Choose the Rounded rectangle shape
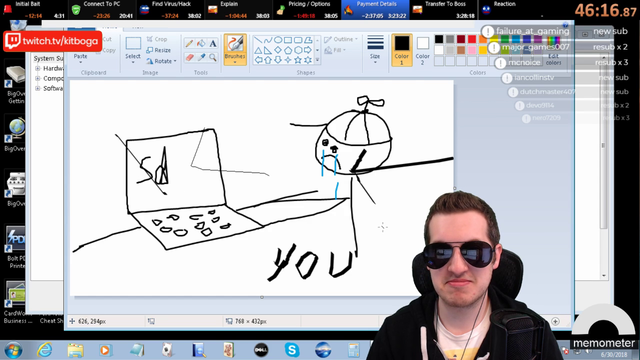 click(298, 40)
